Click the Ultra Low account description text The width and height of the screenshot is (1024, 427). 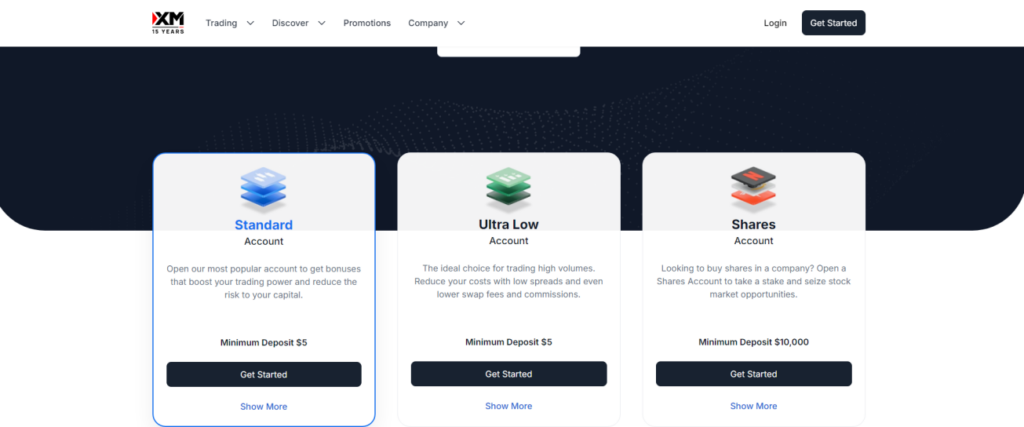(509, 281)
